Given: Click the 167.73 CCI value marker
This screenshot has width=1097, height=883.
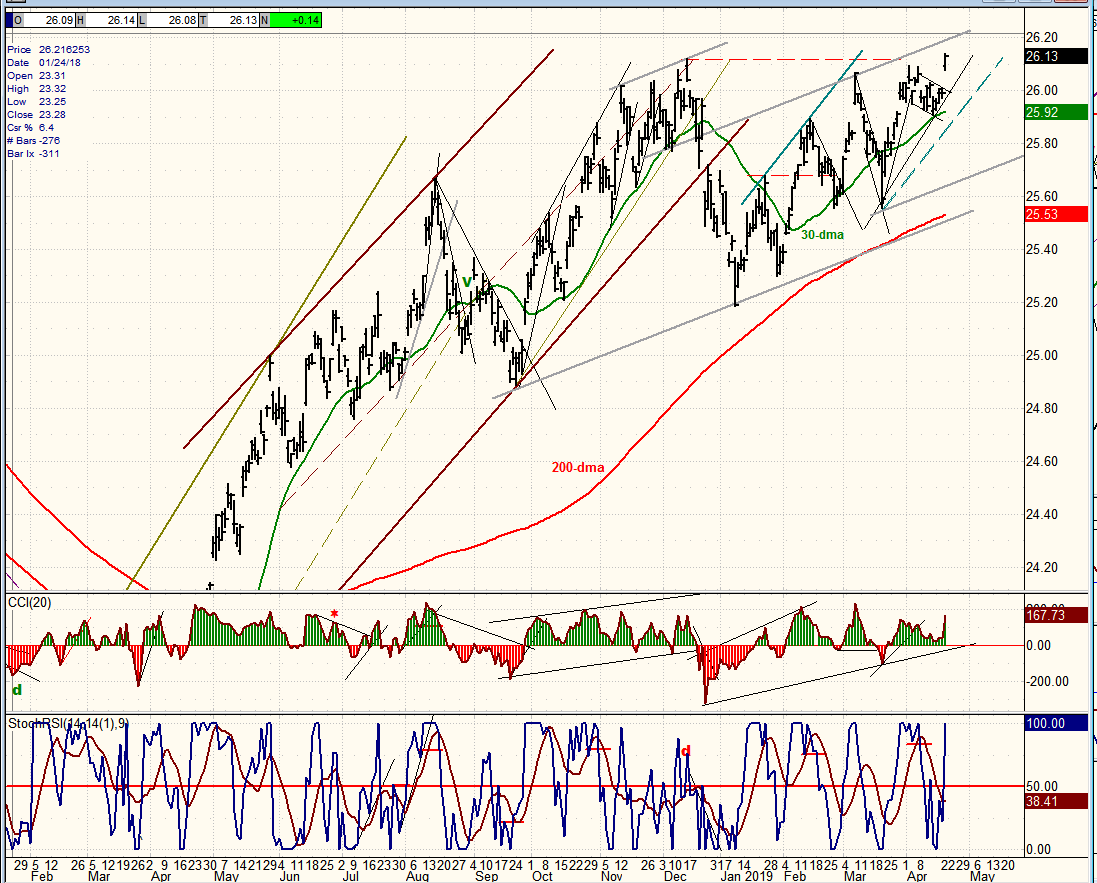Looking at the screenshot, I should 1056,616.
